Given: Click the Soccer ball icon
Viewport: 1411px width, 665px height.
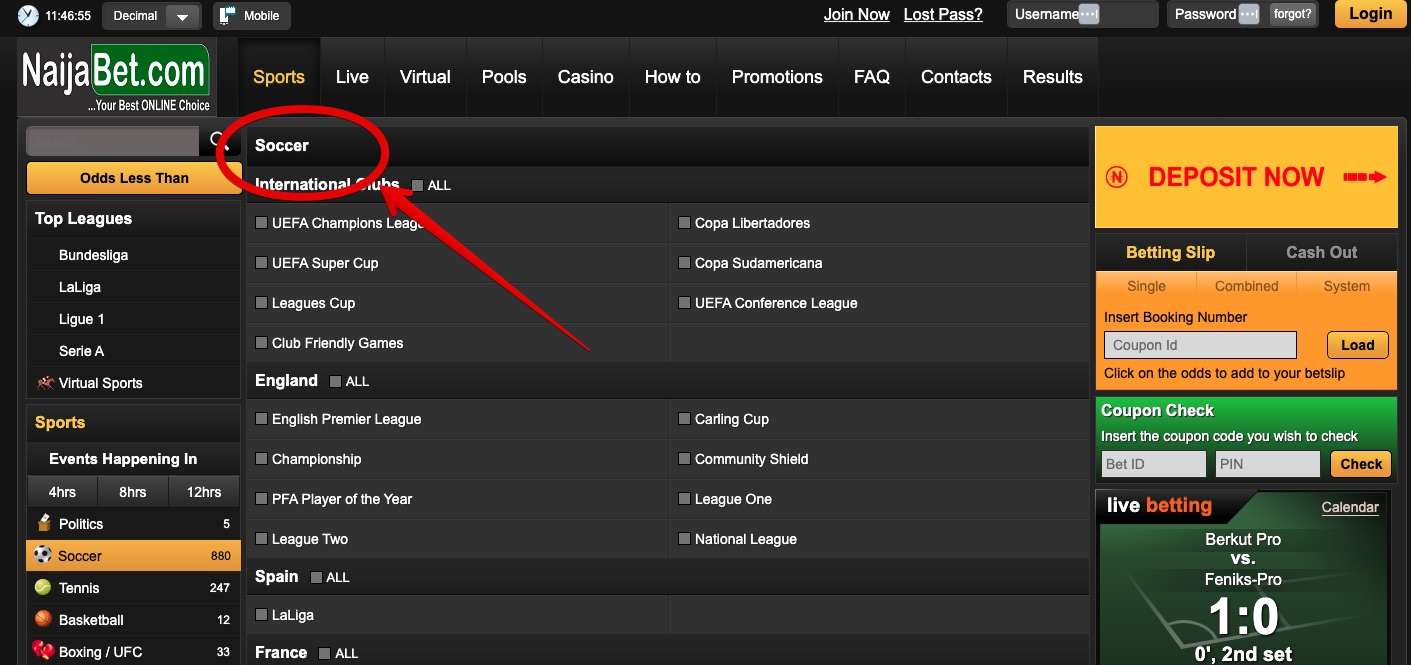Looking at the screenshot, I should pyautogui.click(x=42, y=555).
